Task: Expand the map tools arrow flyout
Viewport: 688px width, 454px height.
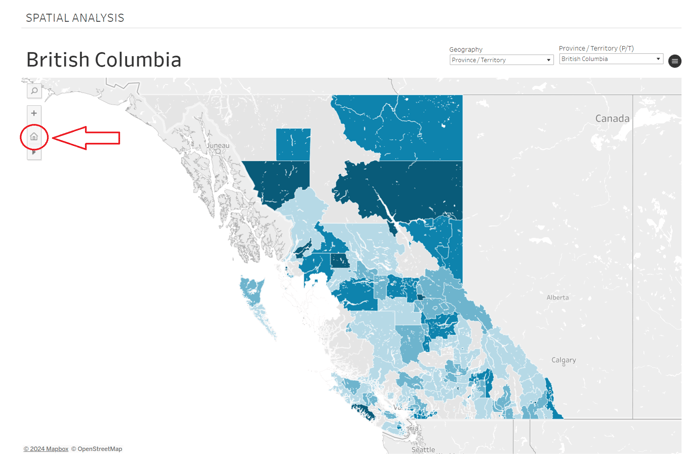Action: coord(34,153)
